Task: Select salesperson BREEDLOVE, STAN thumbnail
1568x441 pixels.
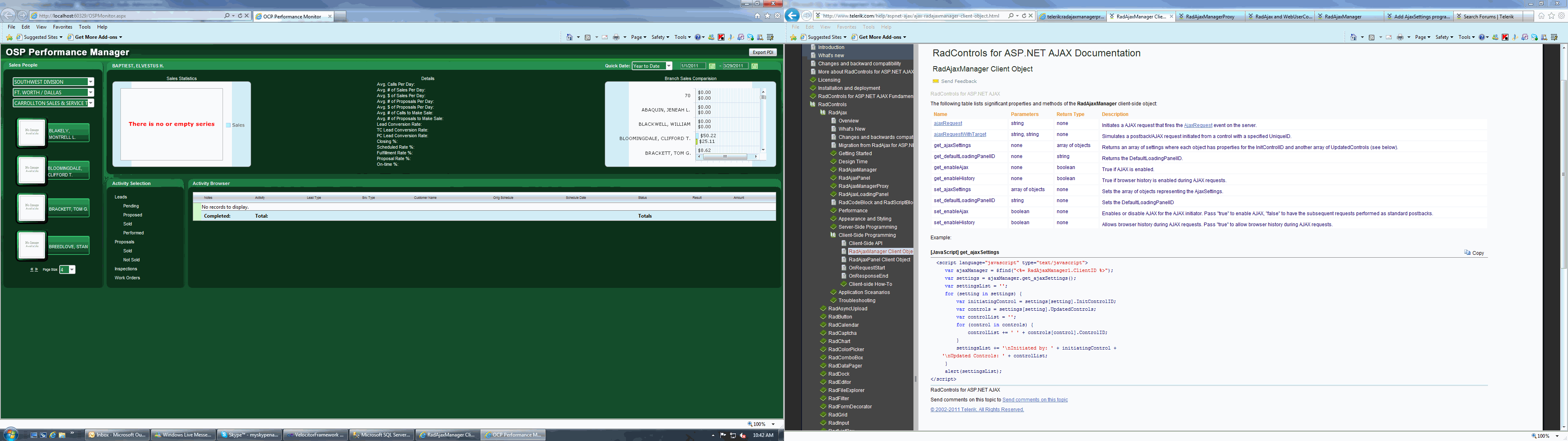Action: [32, 245]
